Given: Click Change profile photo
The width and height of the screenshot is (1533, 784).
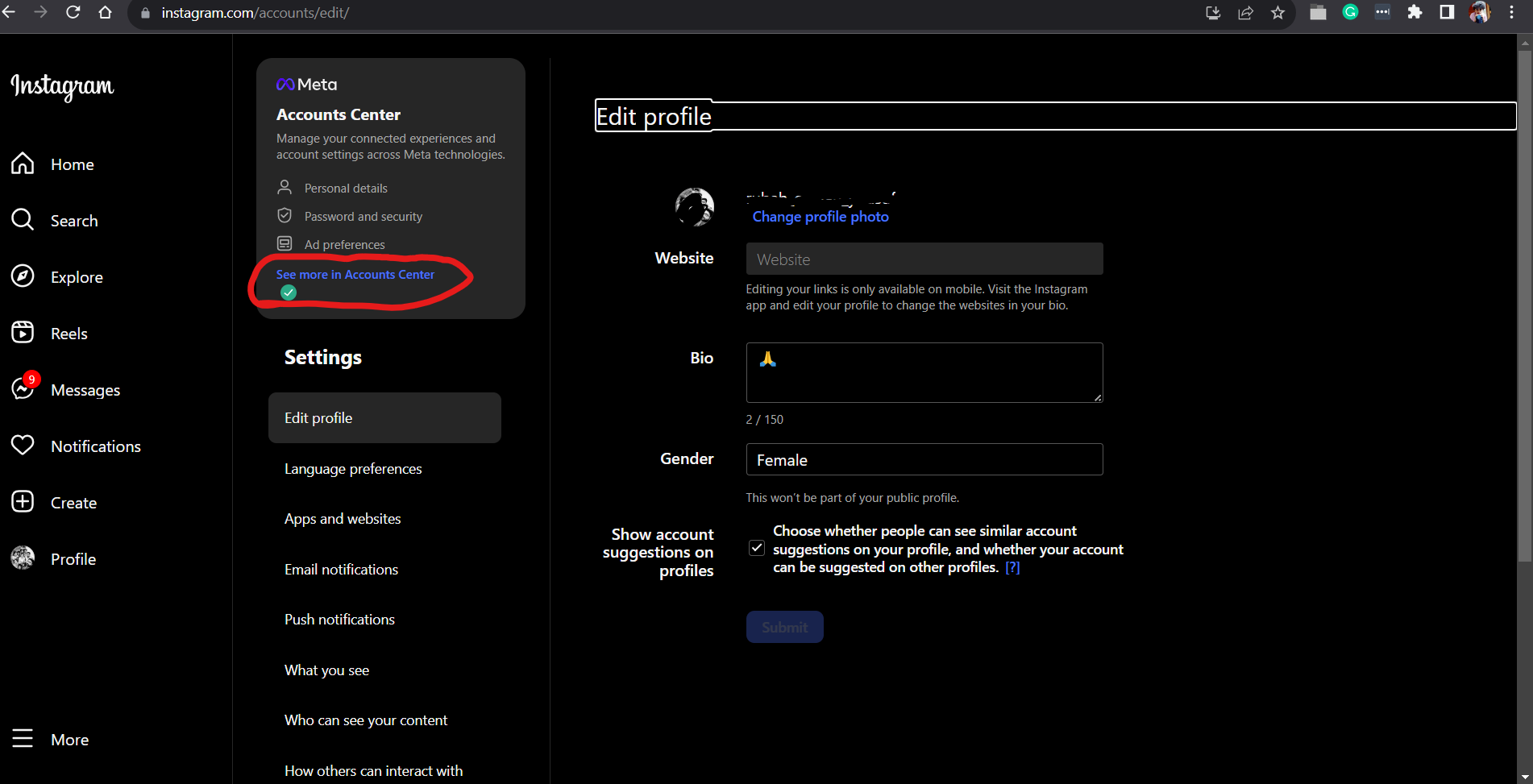Looking at the screenshot, I should pyautogui.click(x=821, y=217).
